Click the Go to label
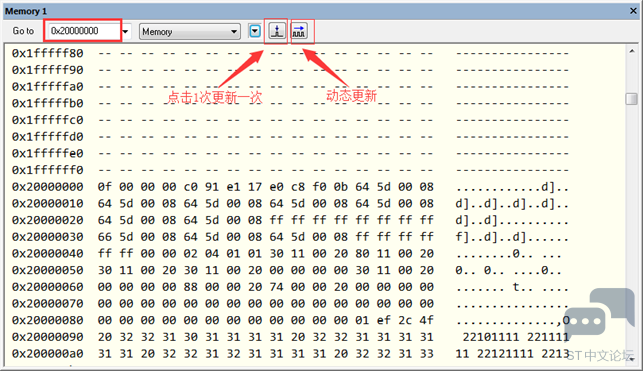643x371 pixels. coord(23,31)
